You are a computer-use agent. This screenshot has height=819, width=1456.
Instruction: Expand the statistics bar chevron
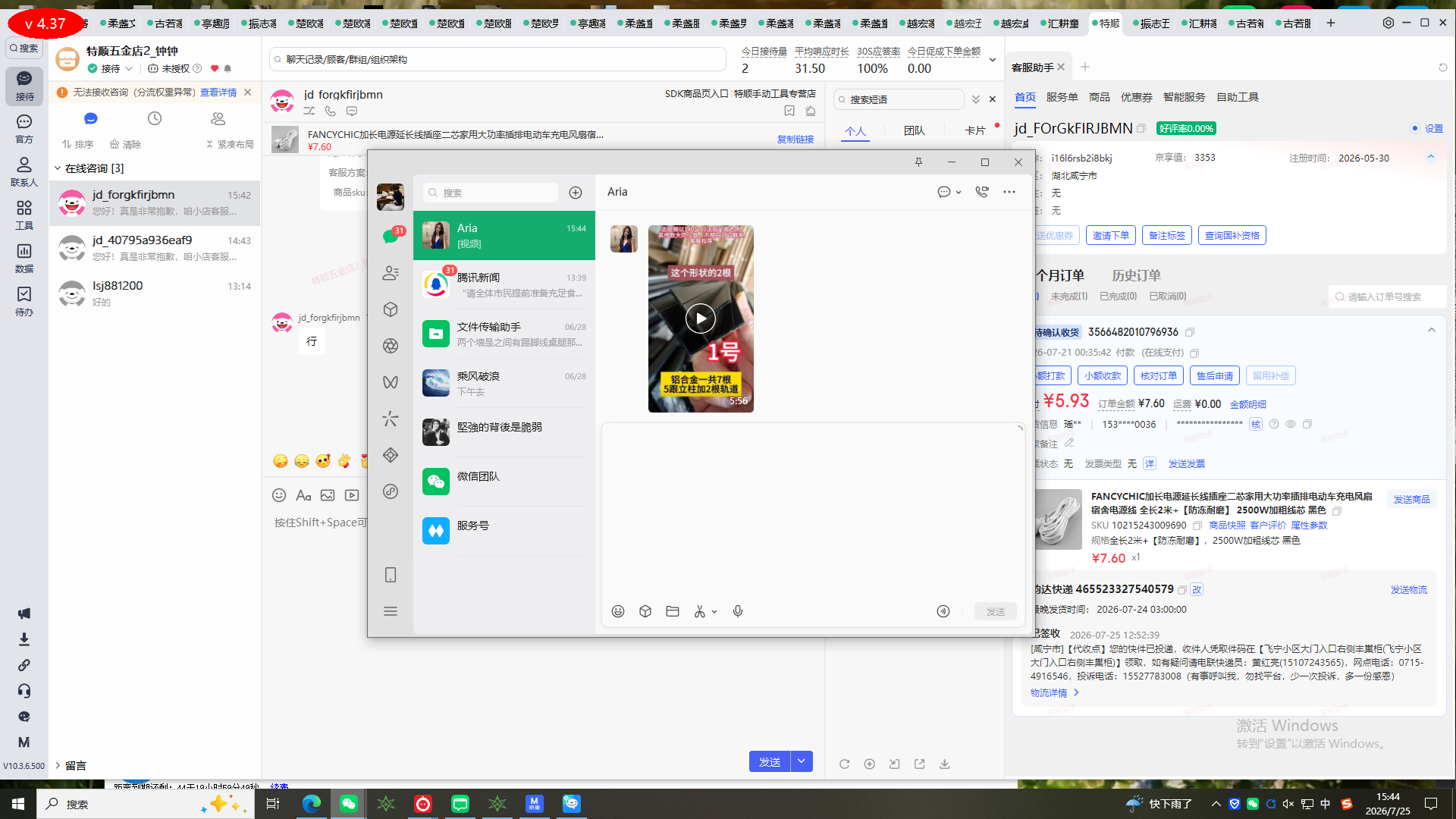coord(993,60)
